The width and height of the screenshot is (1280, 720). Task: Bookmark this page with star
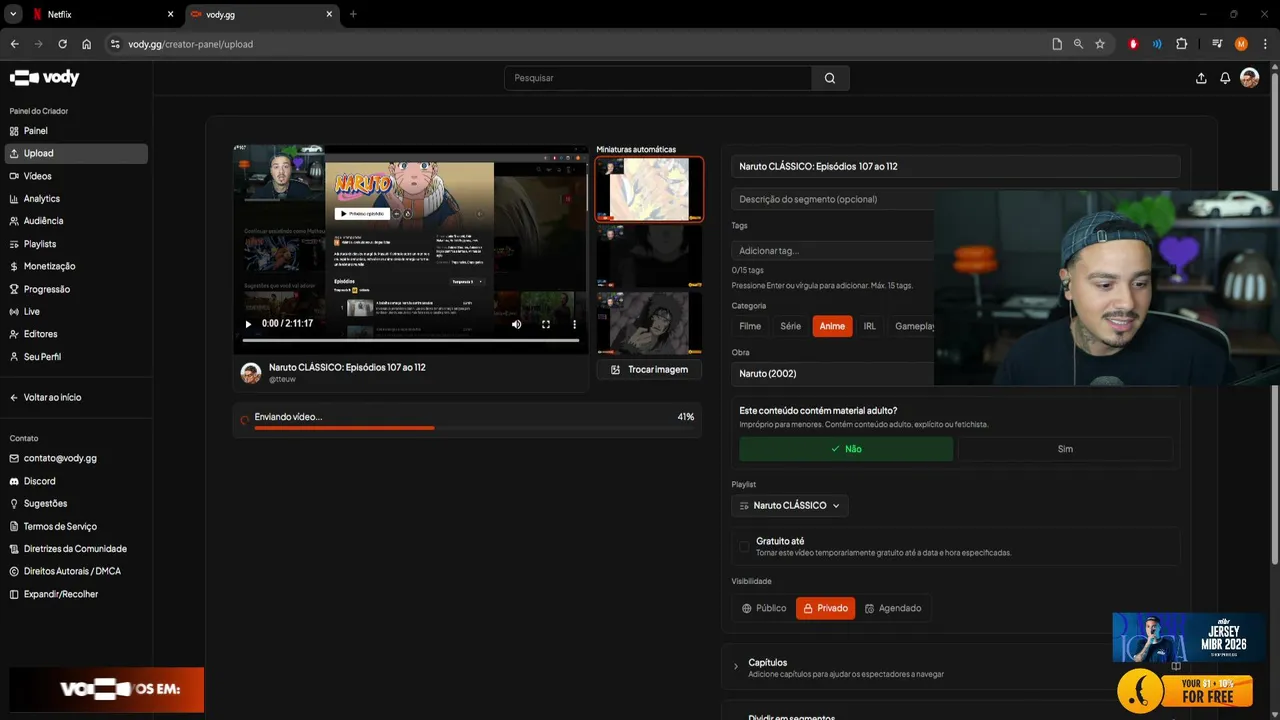(x=1100, y=44)
